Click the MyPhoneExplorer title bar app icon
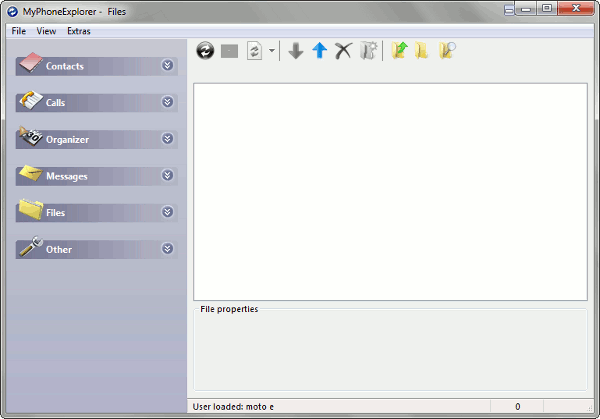The image size is (600, 419). tap(12, 11)
